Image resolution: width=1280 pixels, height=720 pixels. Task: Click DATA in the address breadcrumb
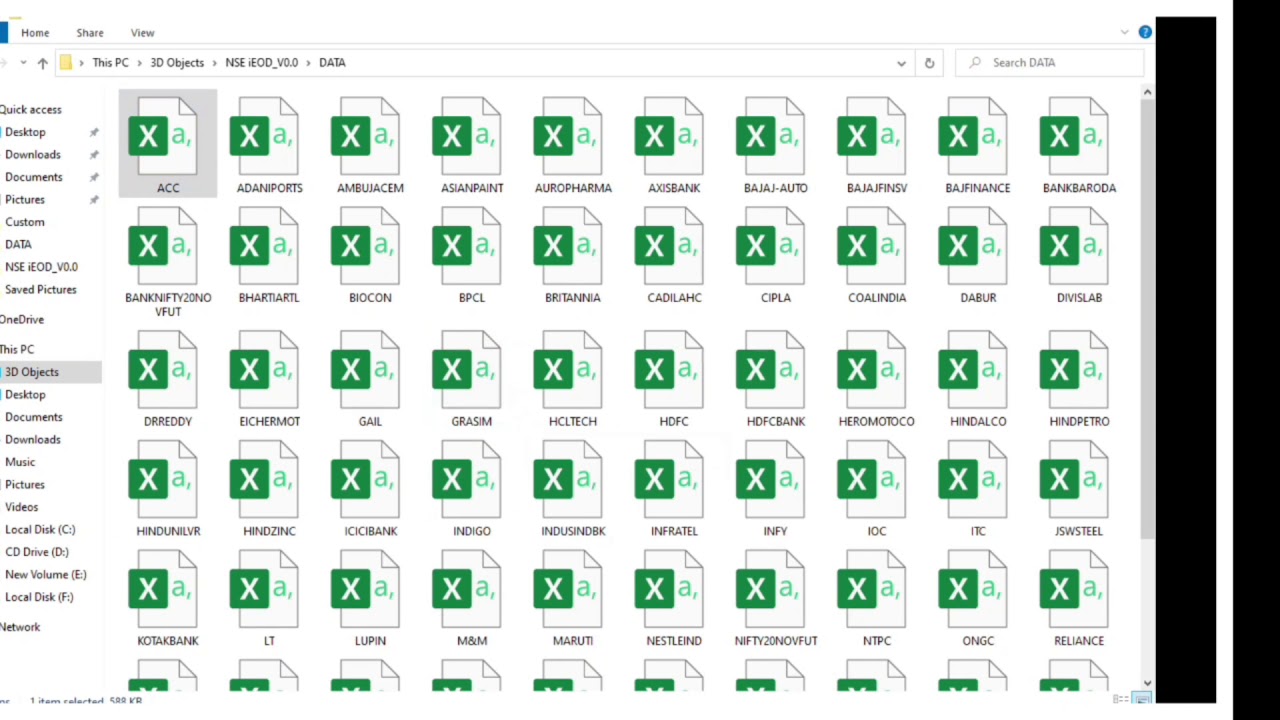(x=332, y=62)
